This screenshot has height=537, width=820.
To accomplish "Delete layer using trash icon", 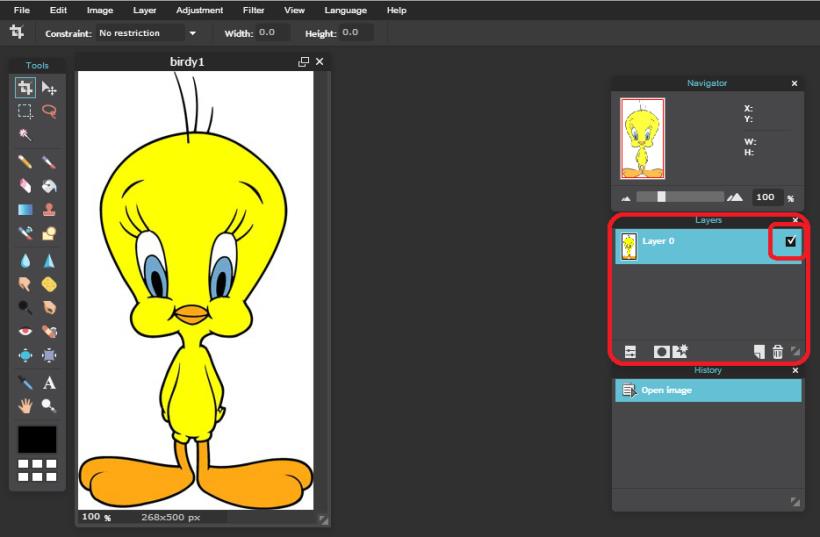I will (777, 351).
